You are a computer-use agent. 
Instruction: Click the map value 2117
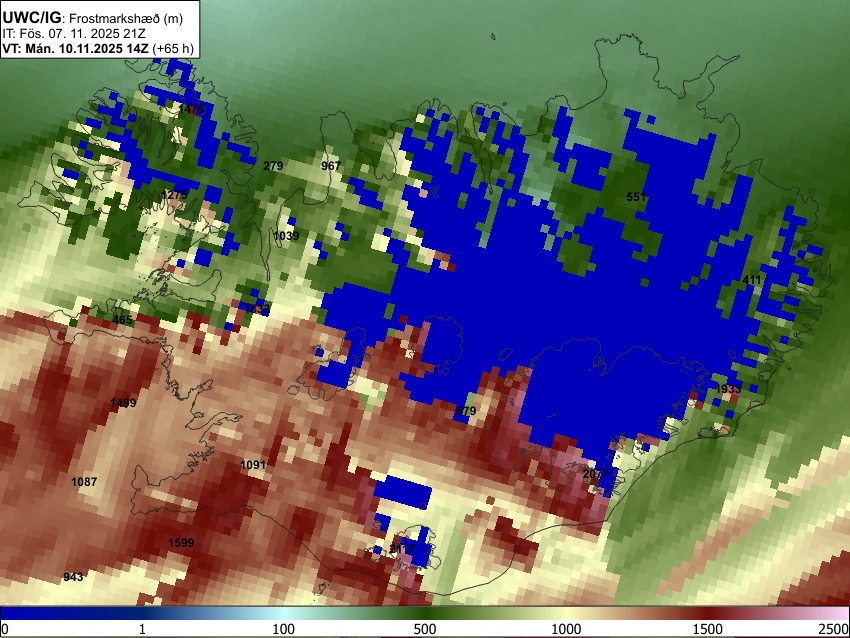tap(402, 549)
